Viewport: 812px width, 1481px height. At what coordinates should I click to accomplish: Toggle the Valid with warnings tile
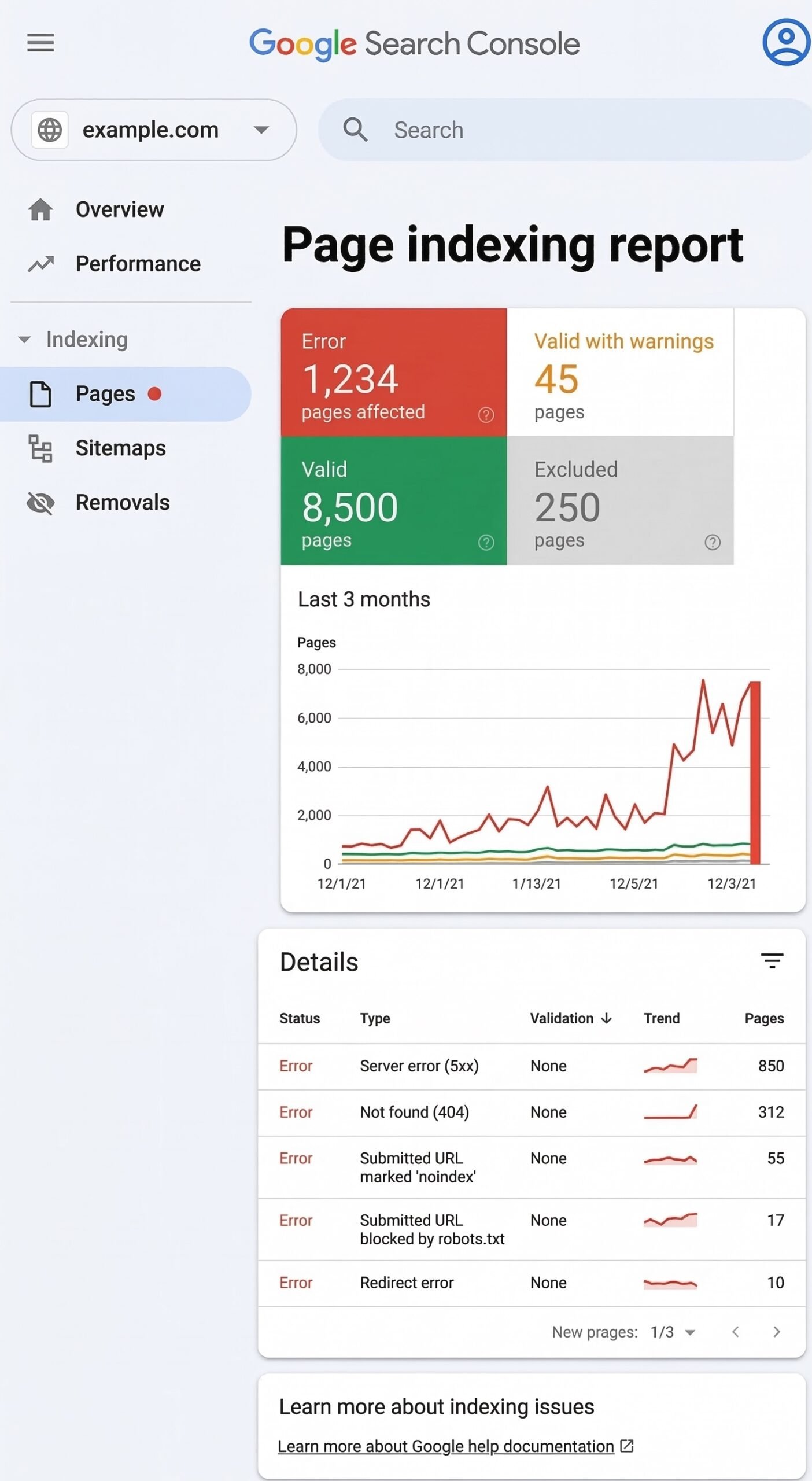click(620, 371)
